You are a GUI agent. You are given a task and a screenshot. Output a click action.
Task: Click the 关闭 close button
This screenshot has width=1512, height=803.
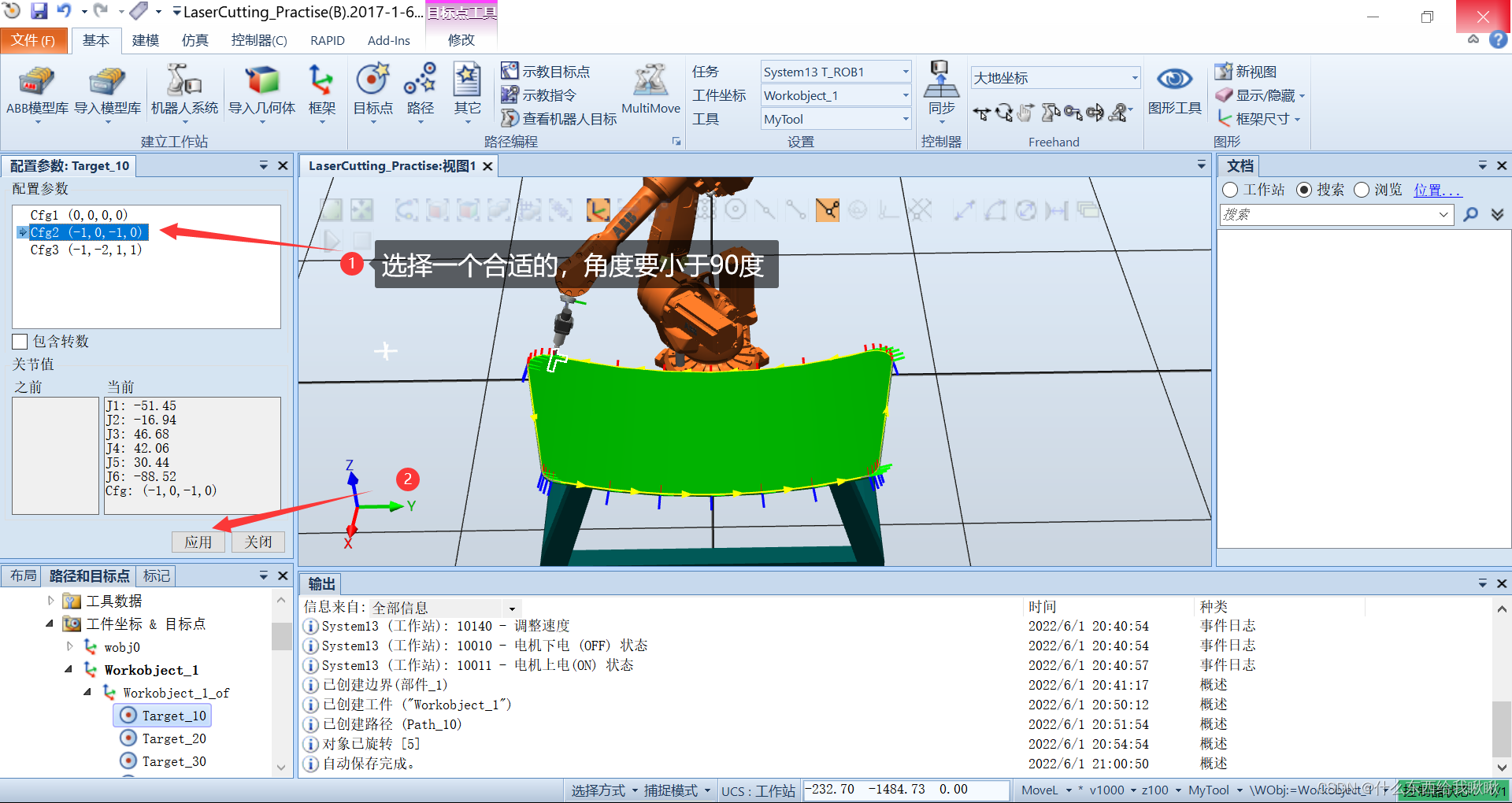coord(258,542)
